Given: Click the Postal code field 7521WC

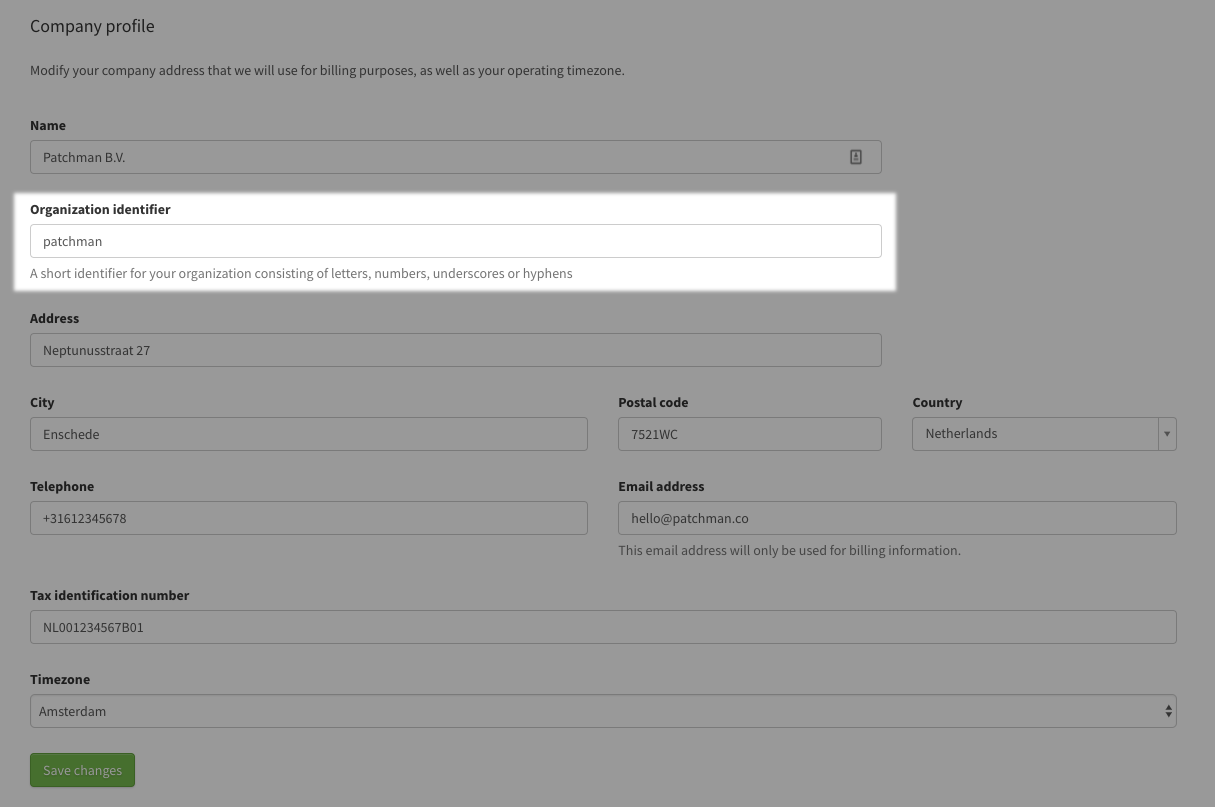Looking at the screenshot, I should click(750, 434).
